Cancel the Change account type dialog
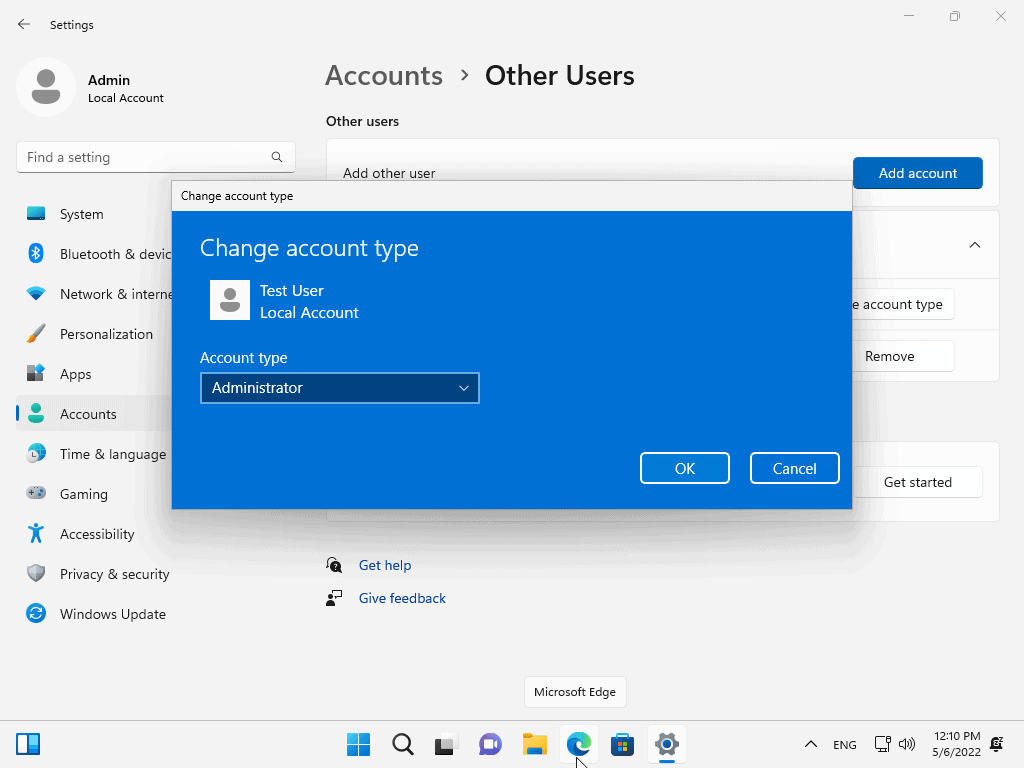The image size is (1024, 768). tap(794, 468)
